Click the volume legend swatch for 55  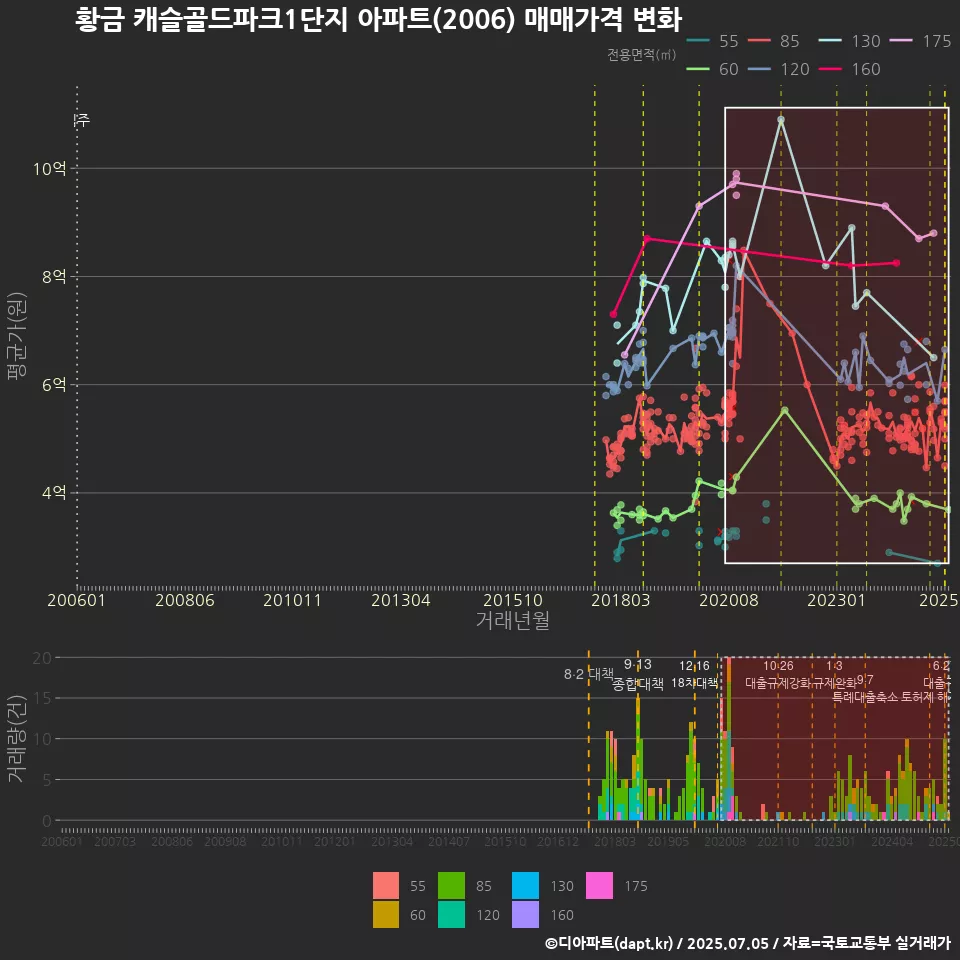386,885
